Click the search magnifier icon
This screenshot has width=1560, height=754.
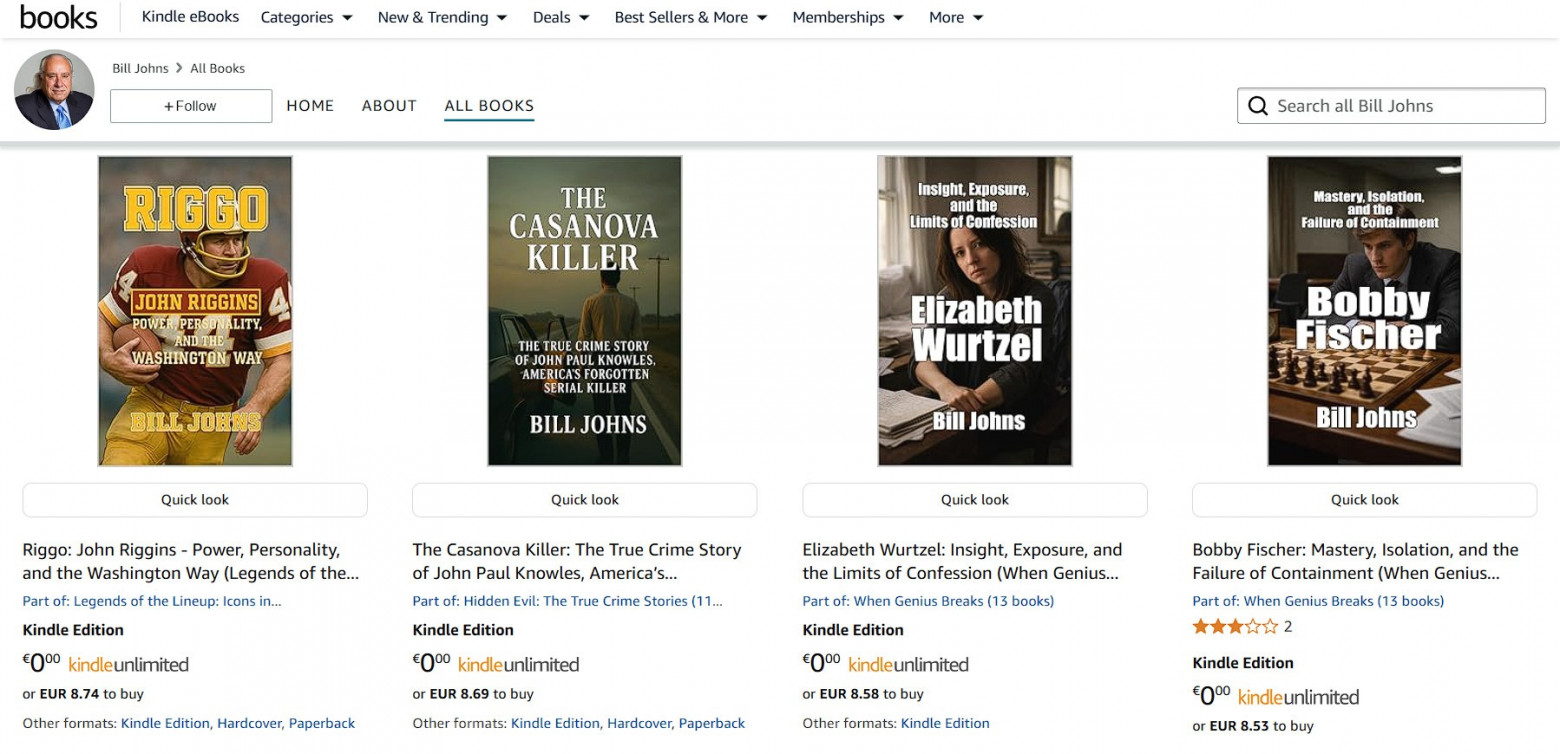tap(1258, 106)
